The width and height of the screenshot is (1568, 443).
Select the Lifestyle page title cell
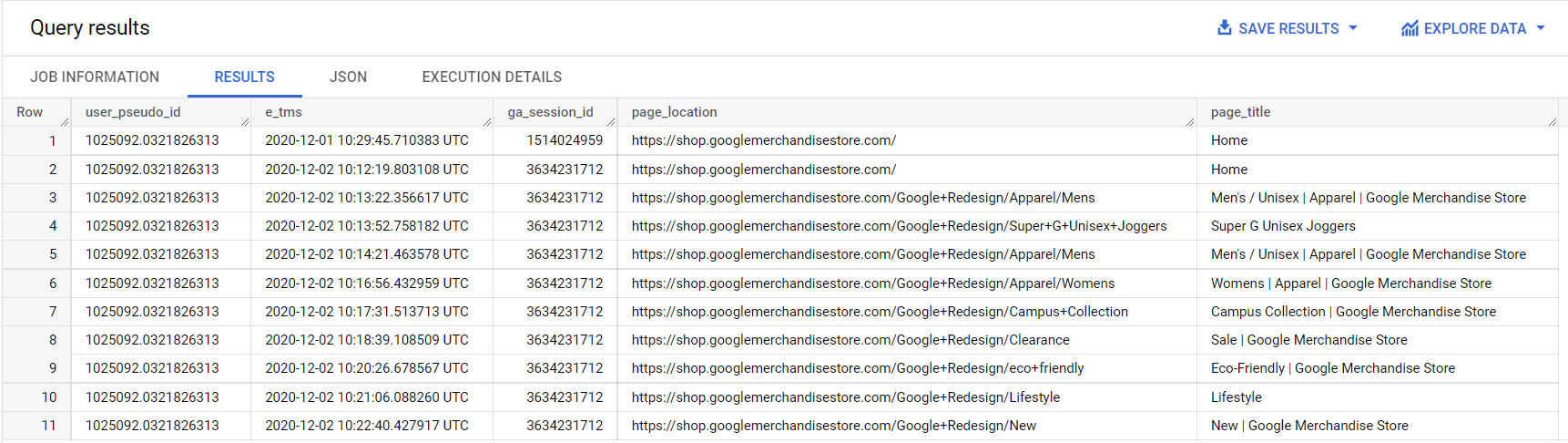(1237, 397)
